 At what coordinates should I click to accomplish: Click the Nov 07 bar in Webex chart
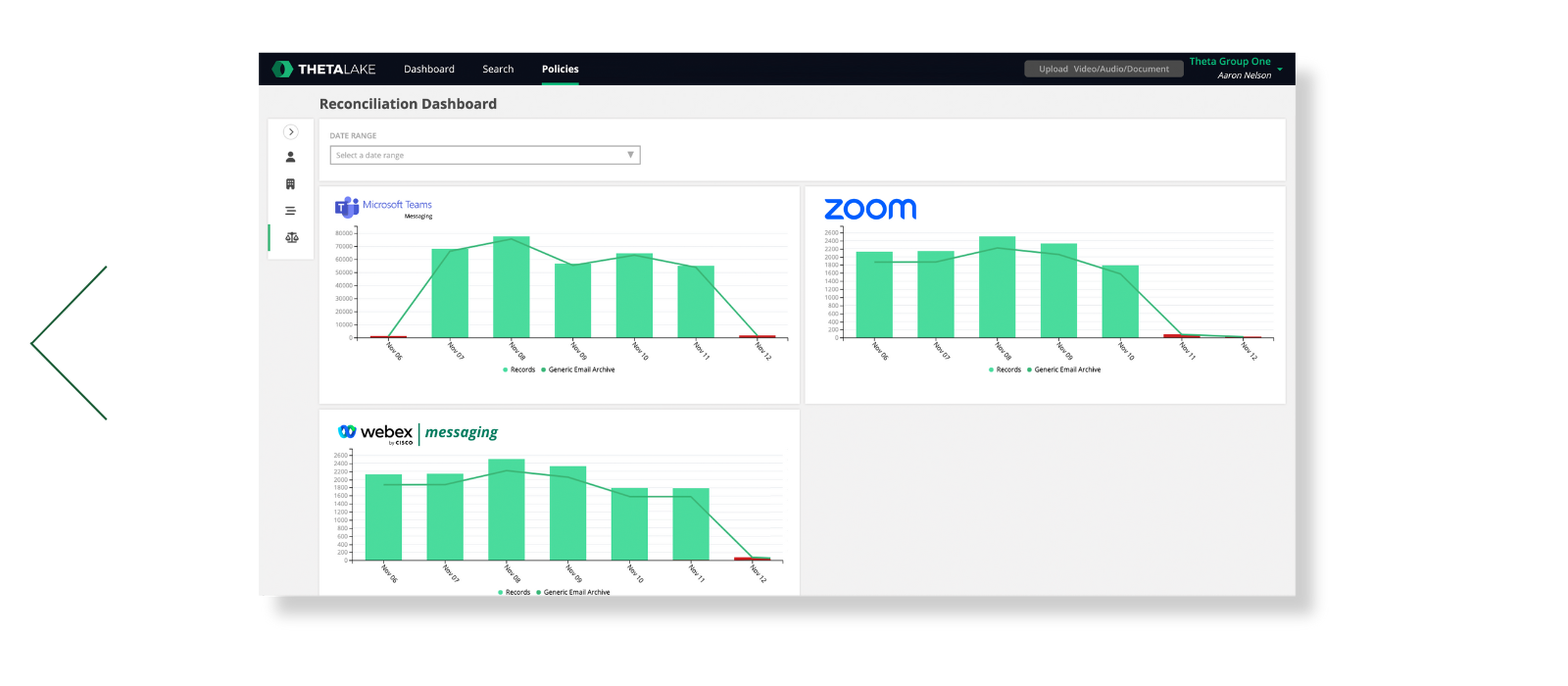(445, 517)
